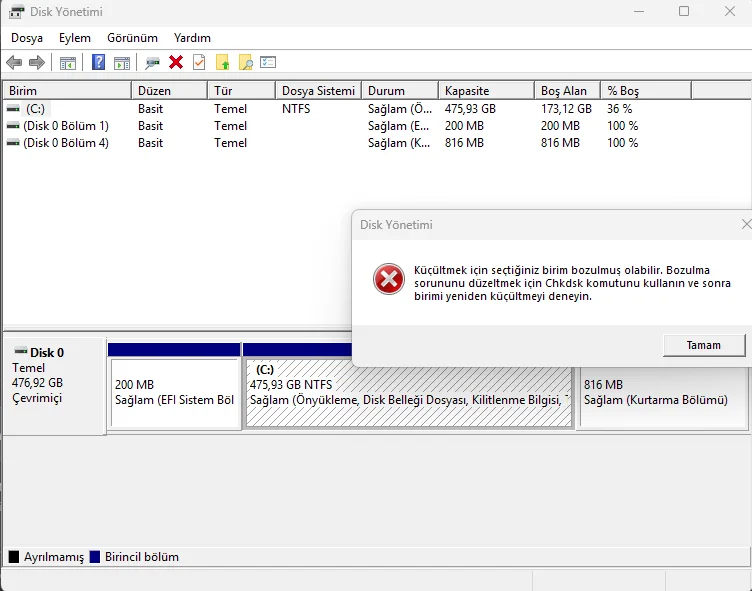The width and height of the screenshot is (752, 591).
Task: Toggle the Action pane toolbar icon
Action: (122, 63)
